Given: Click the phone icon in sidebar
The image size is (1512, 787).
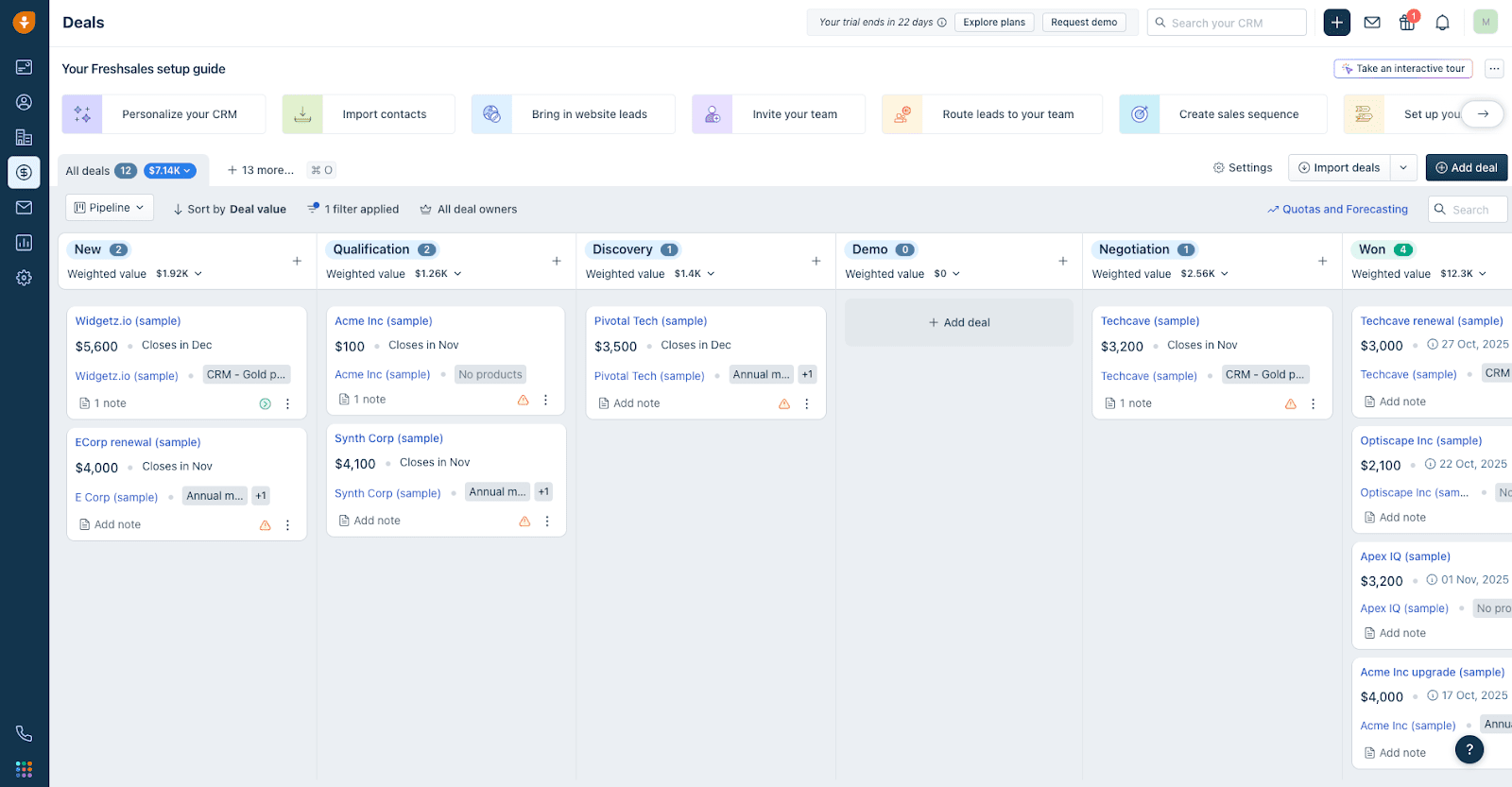Looking at the screenshot, I should (x=24, y=733).
